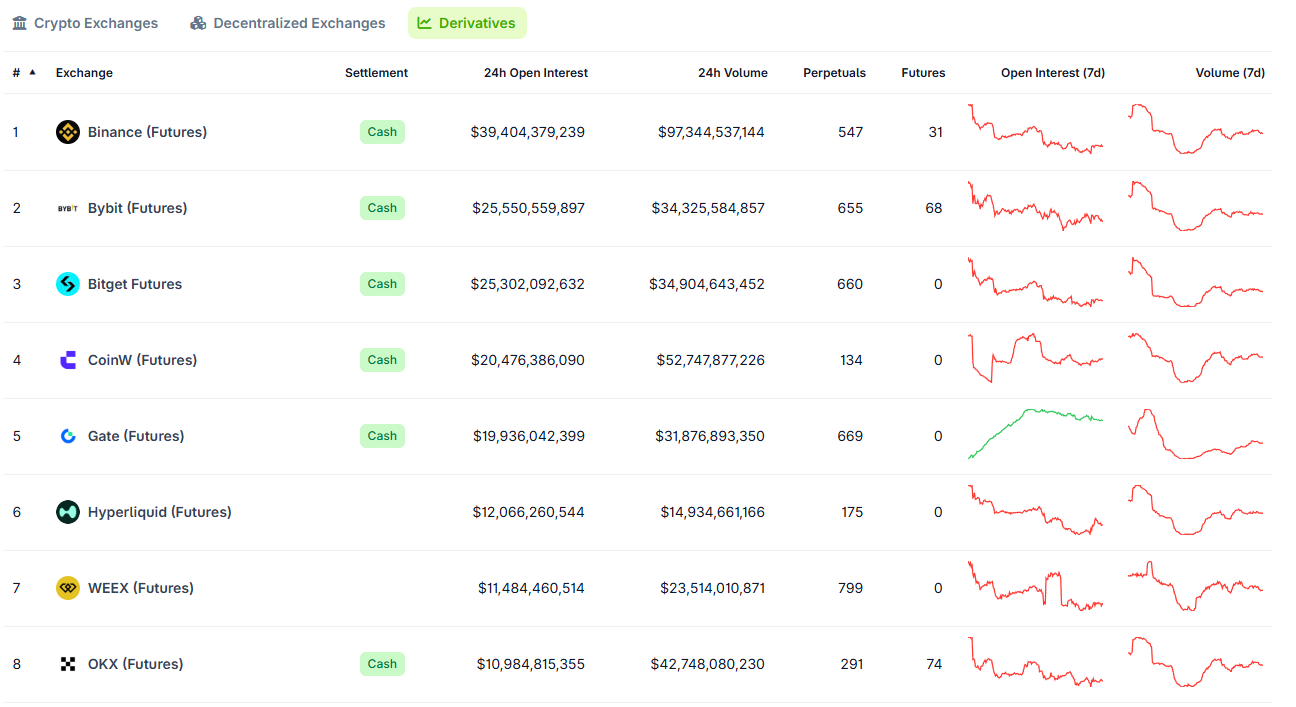Click the OKX exchange logo icon
1296x707 pixels.
click(x=68, y=664)
